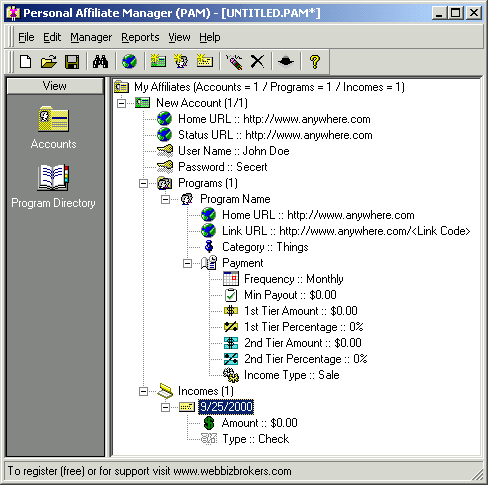Open the Program Directory view
Screen dimensions: 488x485
(53, 187)
